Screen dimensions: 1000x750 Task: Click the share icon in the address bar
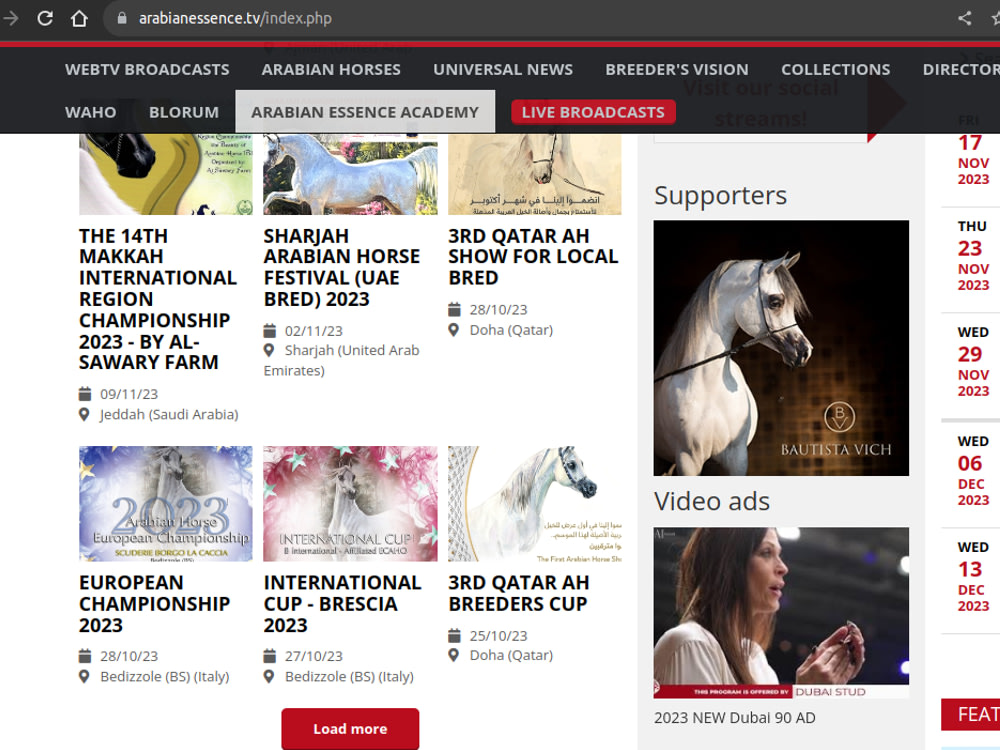point(964,18)
